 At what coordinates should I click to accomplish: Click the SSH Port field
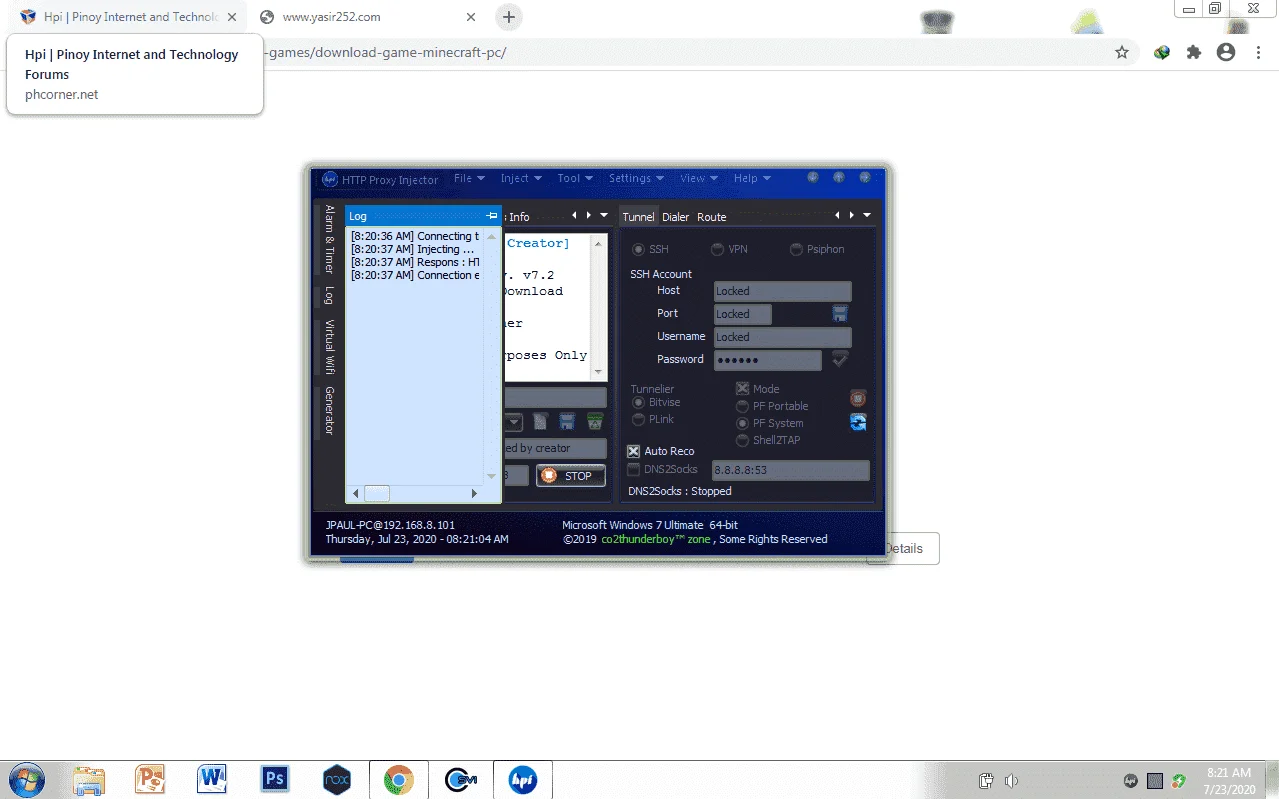(743, 314)
